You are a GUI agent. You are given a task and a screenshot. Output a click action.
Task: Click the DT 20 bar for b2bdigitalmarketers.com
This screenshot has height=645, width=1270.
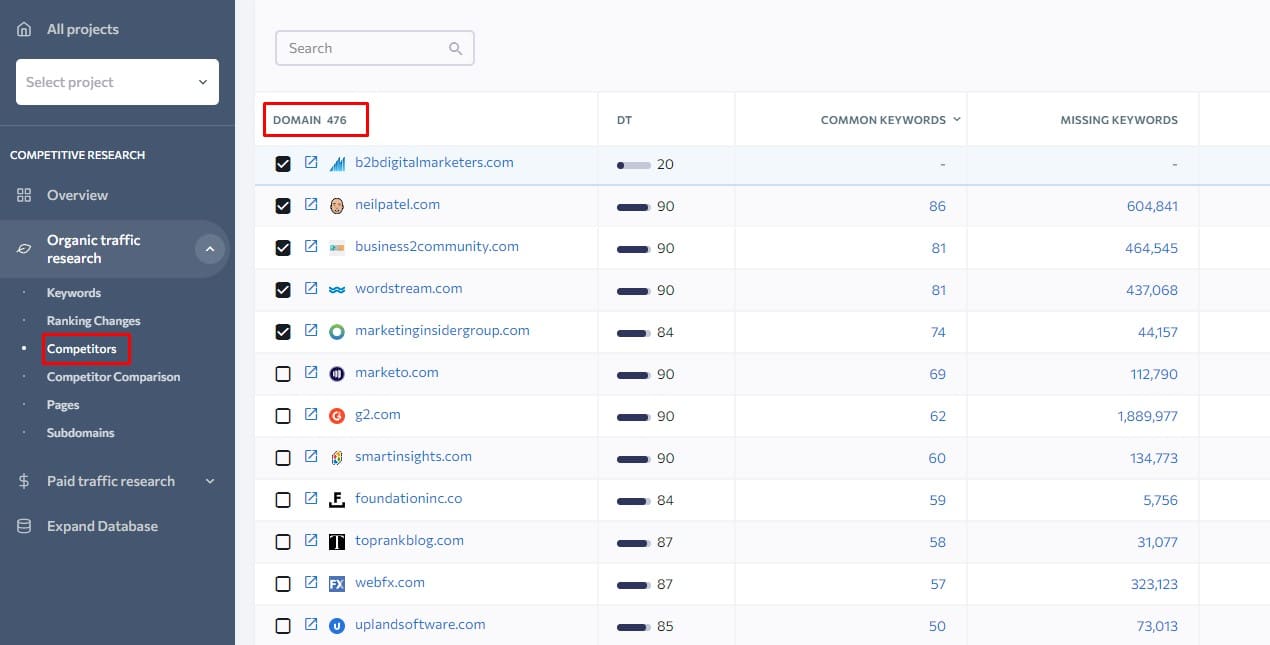click(x=634, y=165)
